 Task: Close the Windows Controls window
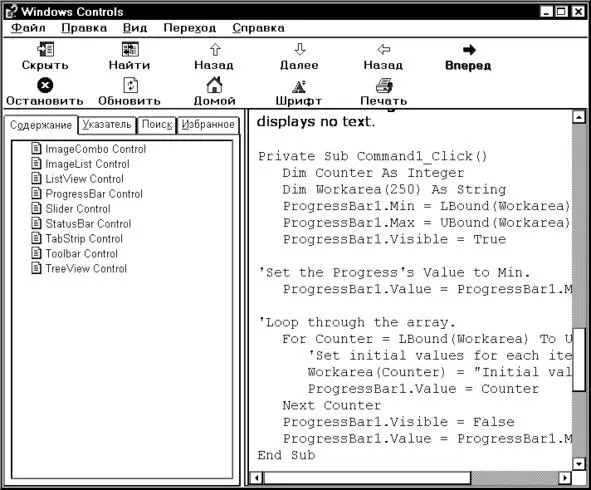[x=578, y=12]
